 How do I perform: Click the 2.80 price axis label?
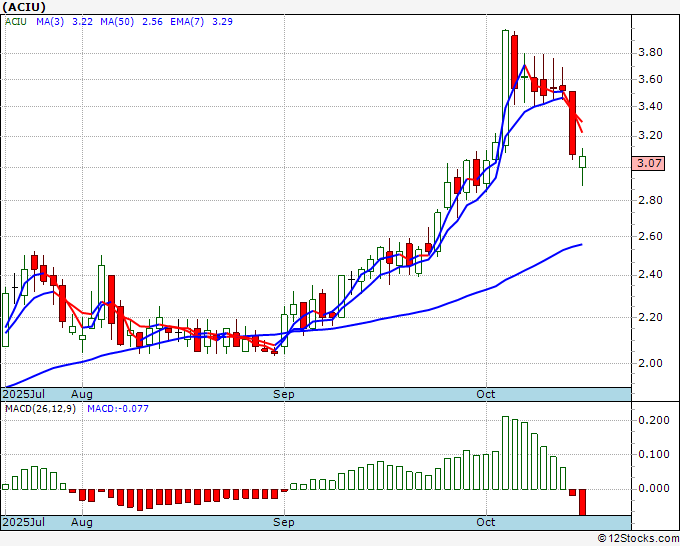click(650, 200)
